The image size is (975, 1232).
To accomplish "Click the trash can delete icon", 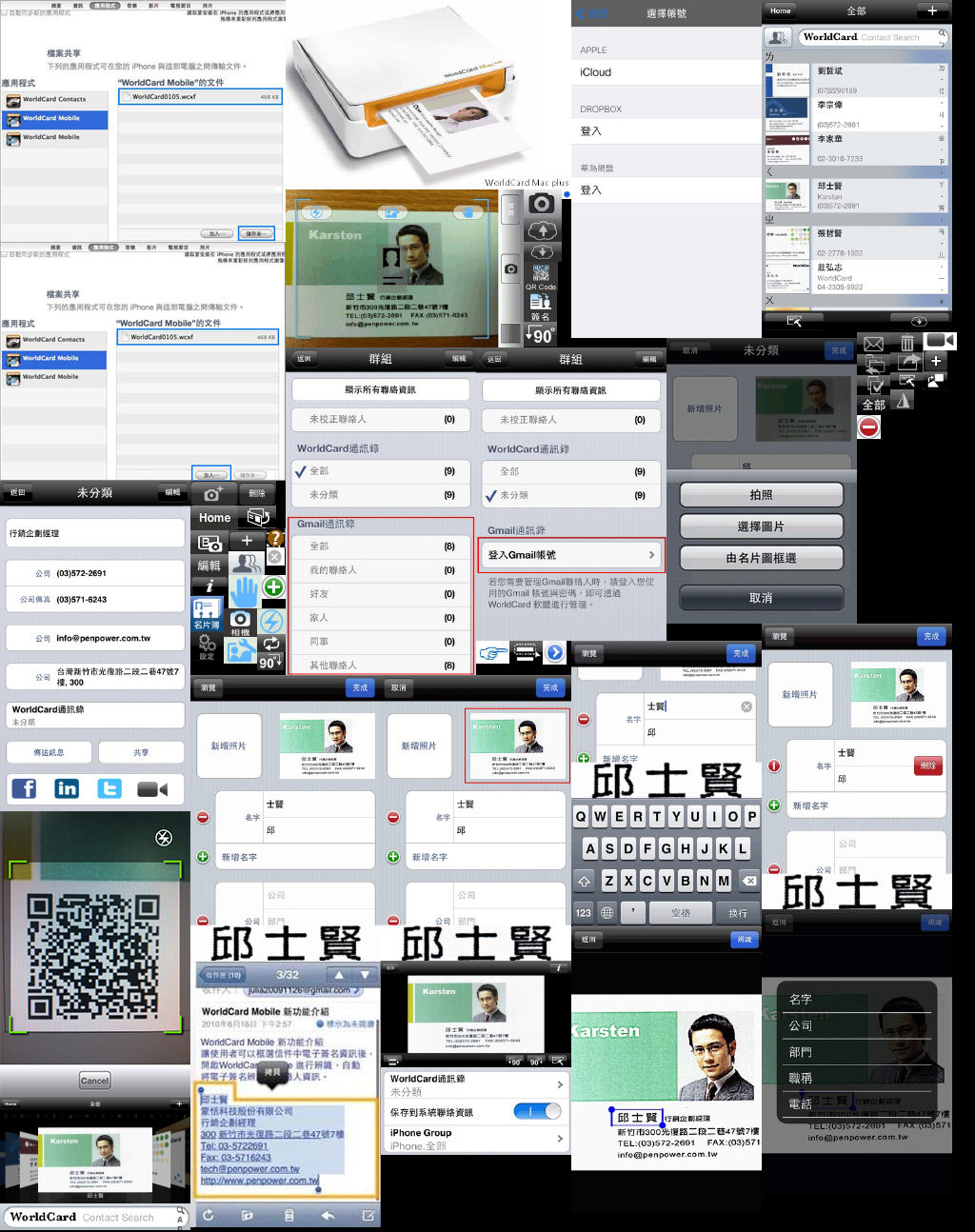I will coord(906,343).
